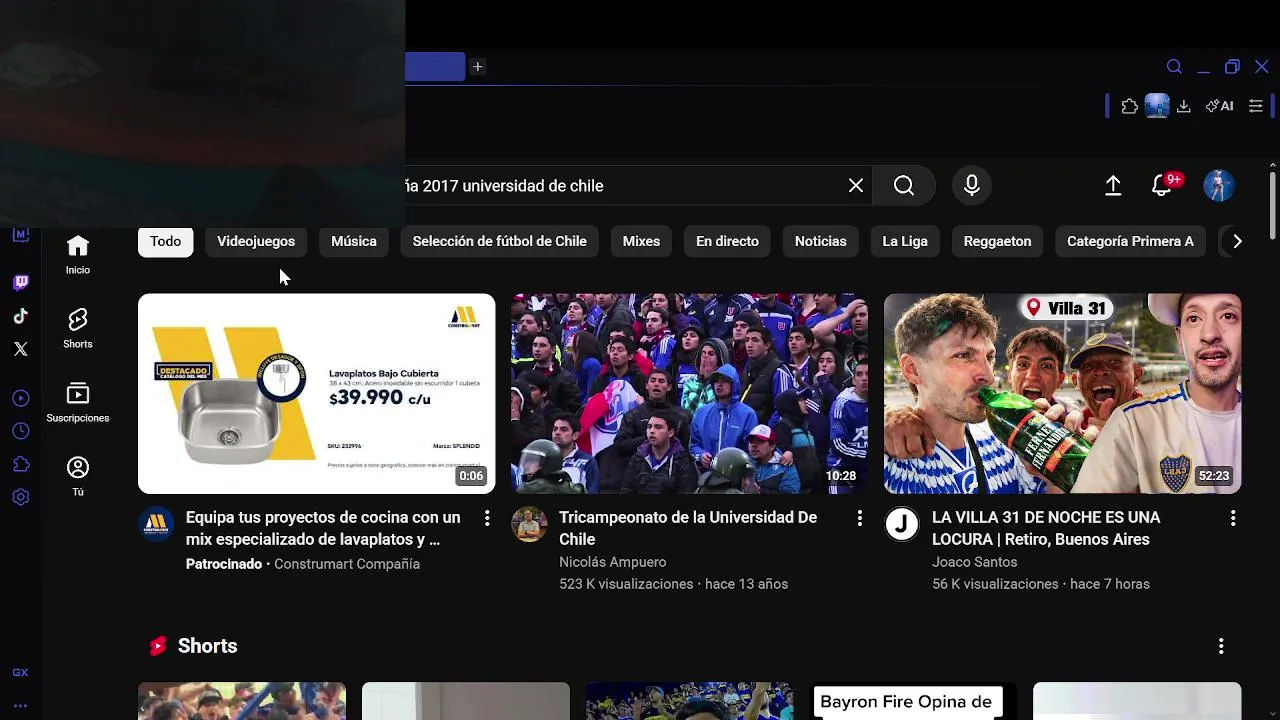This screenshot has width=1280, height=720.
Task: Open the YouTube account avatar menu
Action: [x=1219, y=186]
